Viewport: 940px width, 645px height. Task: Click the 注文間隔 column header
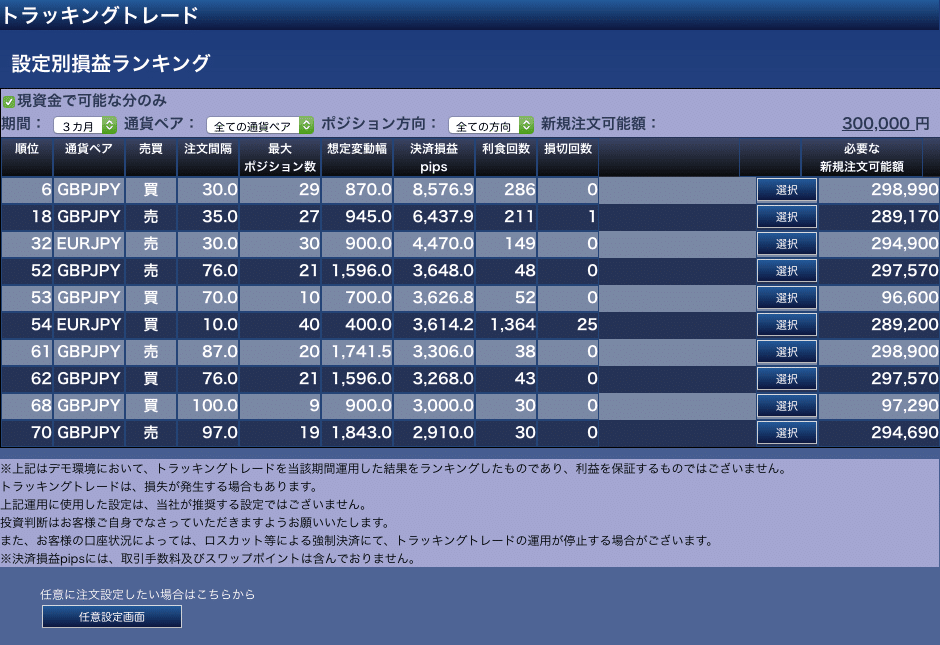click(208, 158)
